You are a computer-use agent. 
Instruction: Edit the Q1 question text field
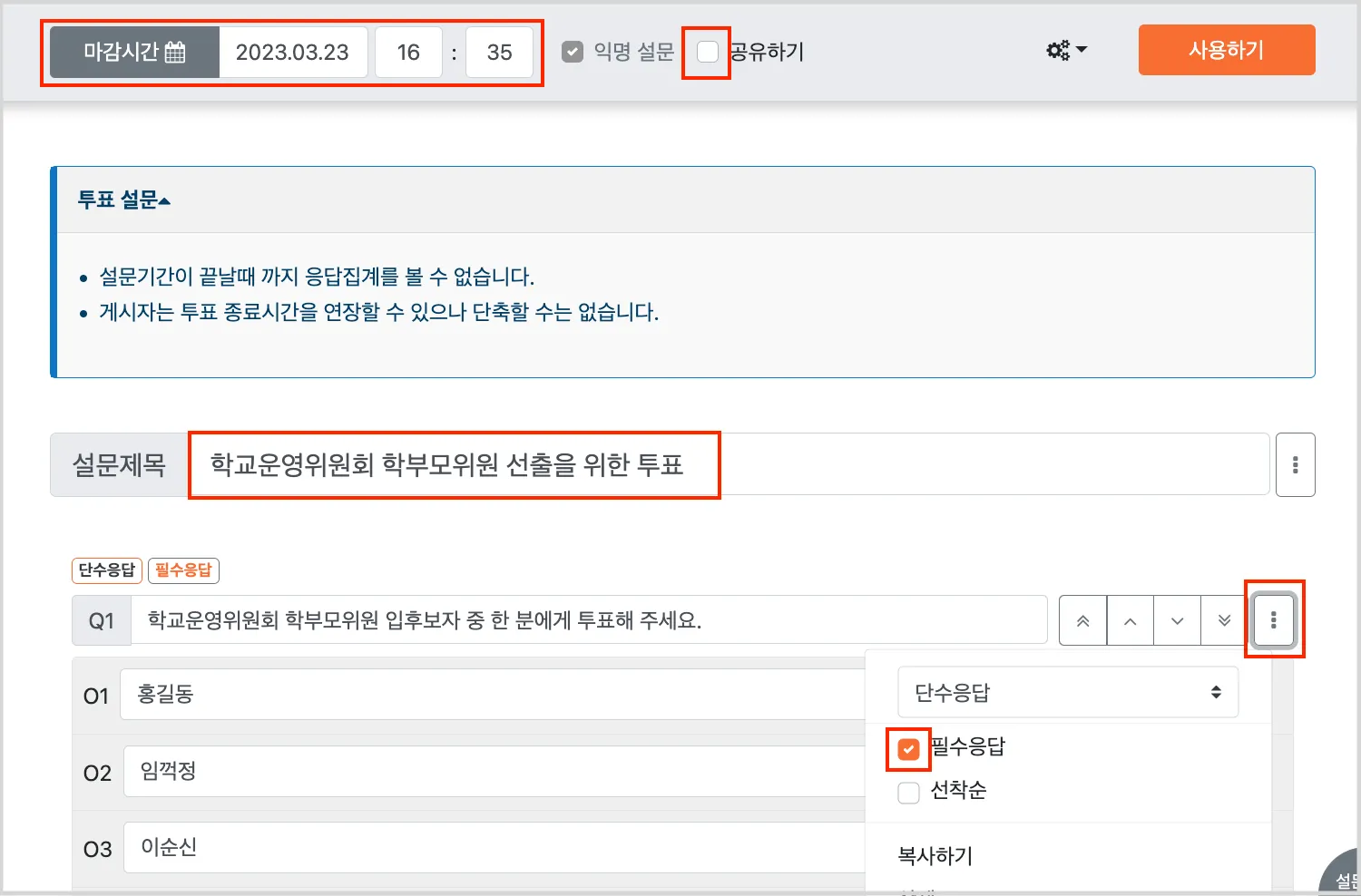tap(589, 620)
